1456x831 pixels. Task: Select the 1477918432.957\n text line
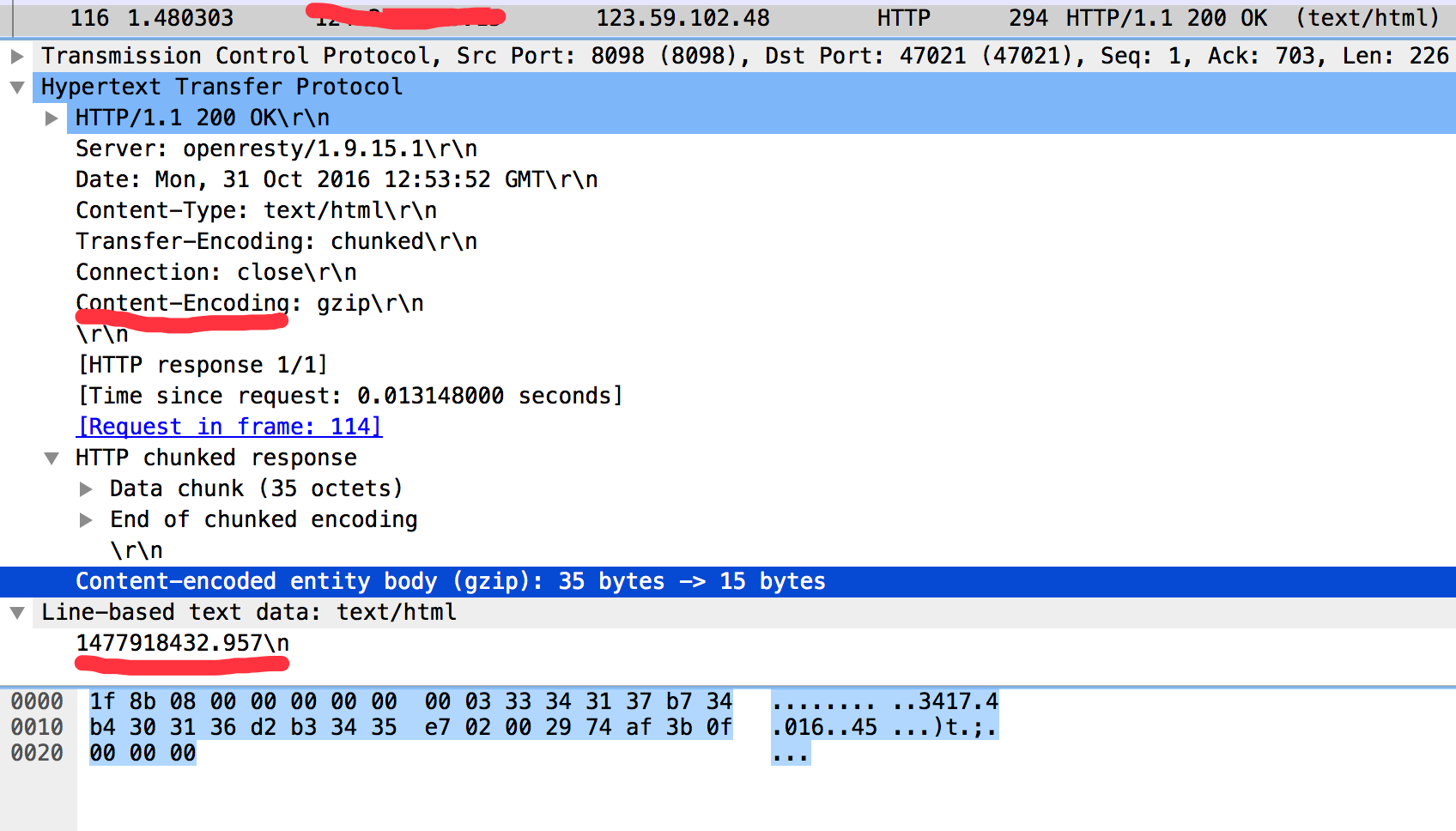point(182,643)
